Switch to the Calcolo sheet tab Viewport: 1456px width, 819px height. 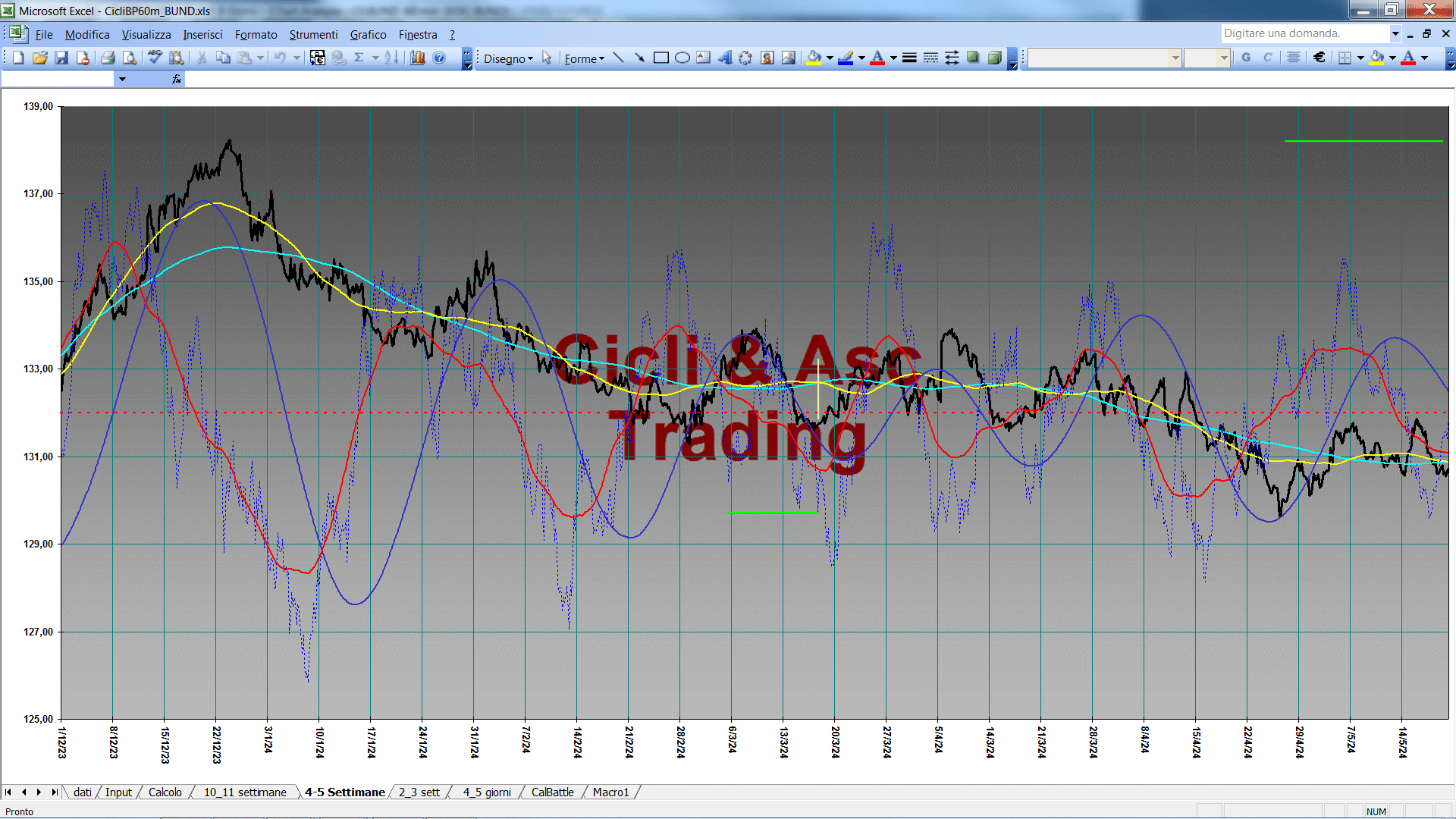165,792
